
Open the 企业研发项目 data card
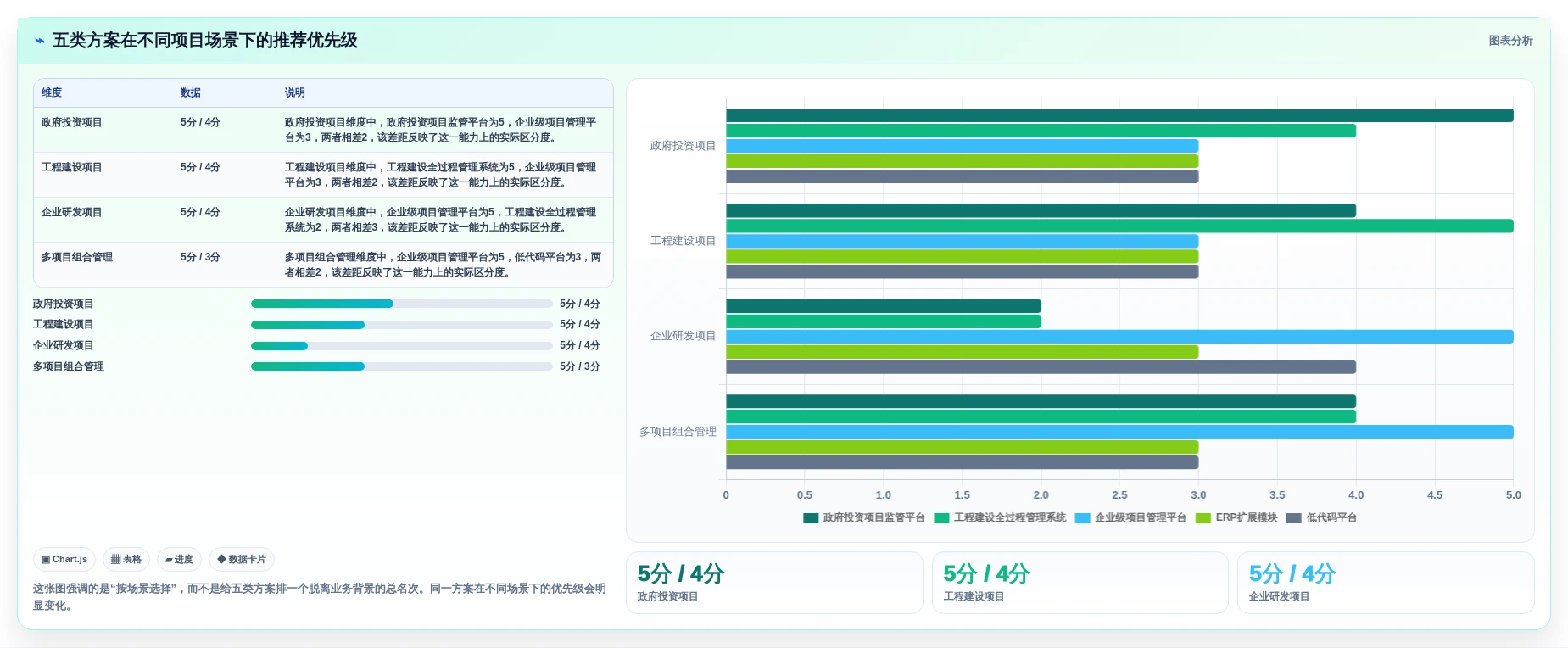point(1386,583)
